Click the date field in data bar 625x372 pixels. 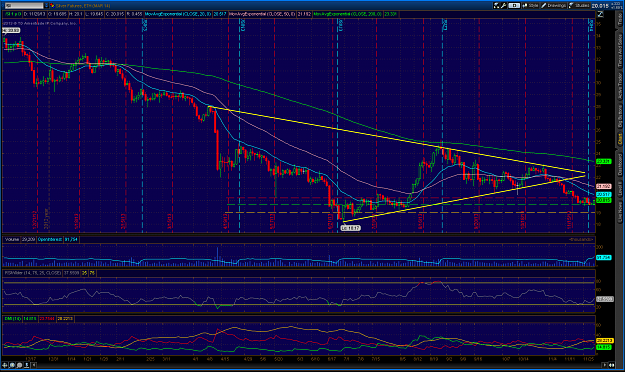35,14
